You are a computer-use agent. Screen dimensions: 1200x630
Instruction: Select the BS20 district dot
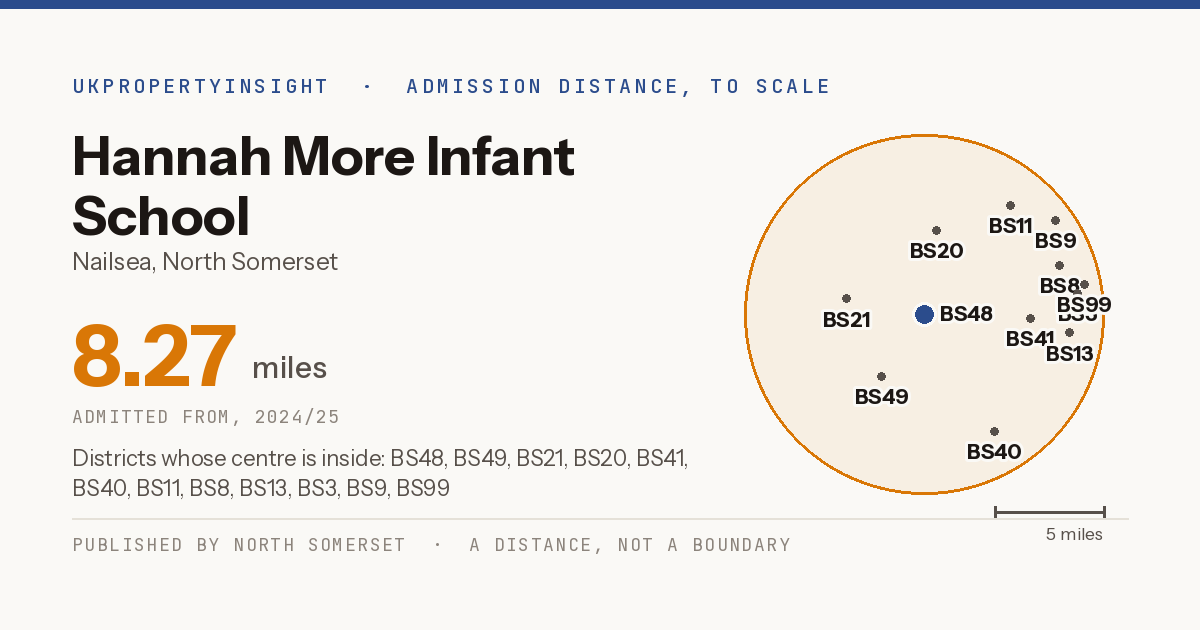936,230
